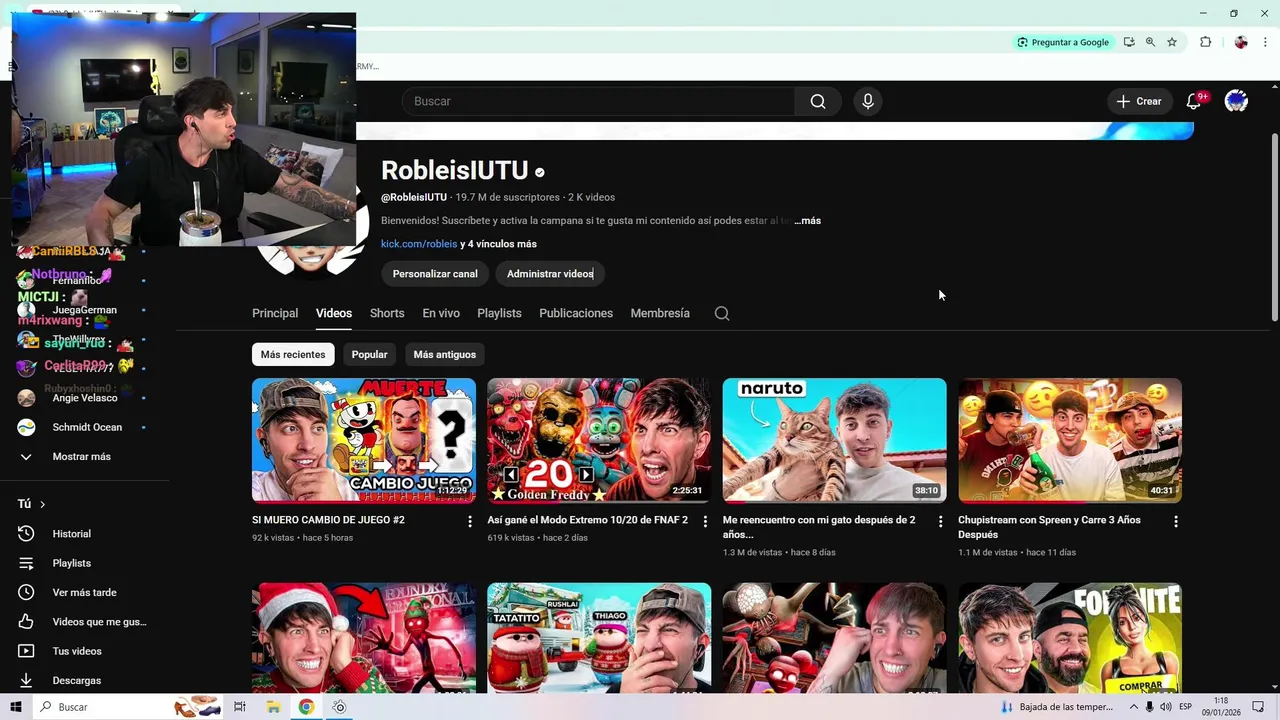Expand subscriptions with Mostrar más

(84, 457)
